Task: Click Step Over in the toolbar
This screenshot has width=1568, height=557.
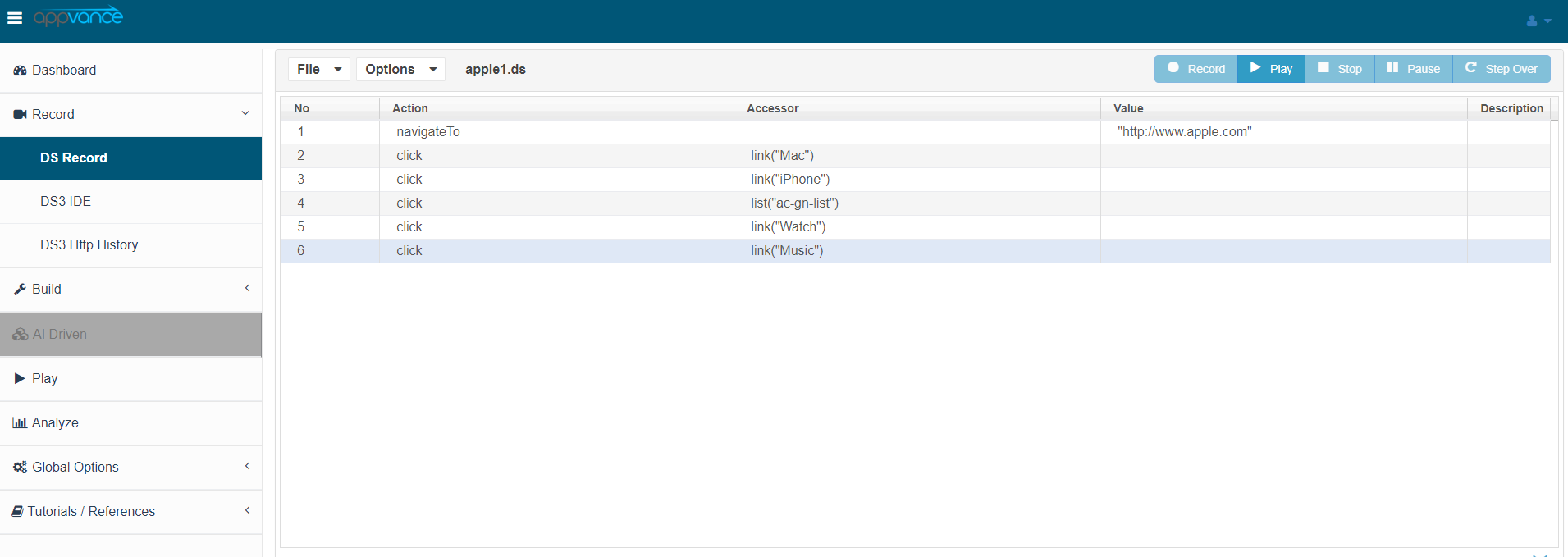Action: [x=1502, y=69]
